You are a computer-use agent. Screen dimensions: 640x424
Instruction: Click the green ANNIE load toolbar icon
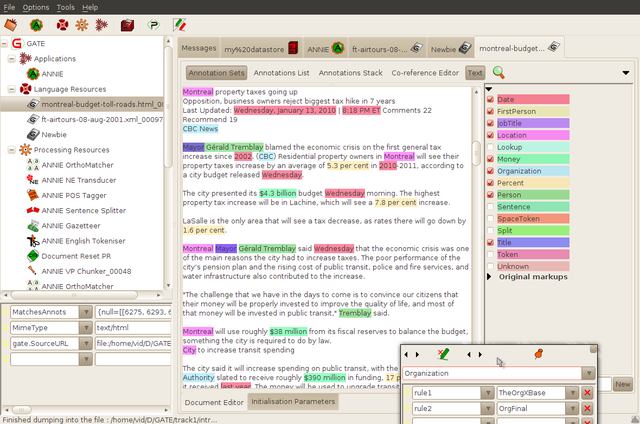(x=36, y=25)
